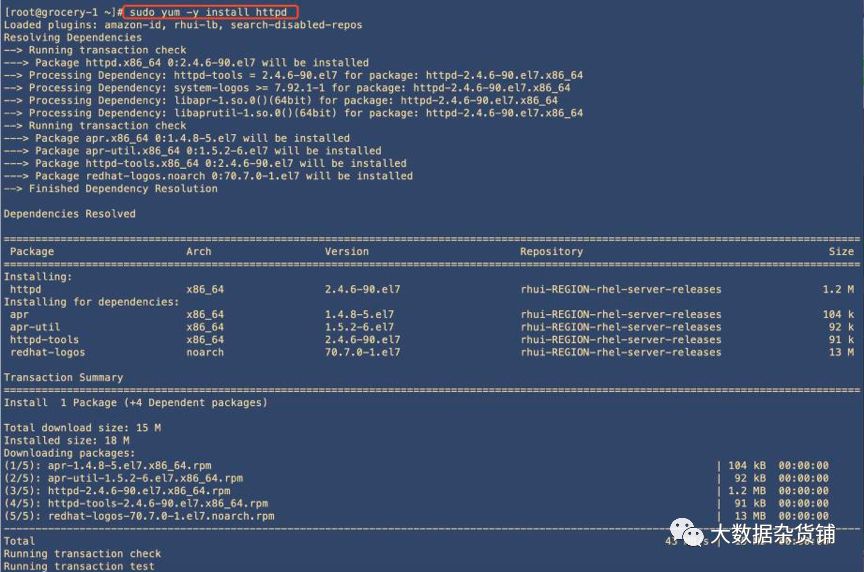
Task: Click the 大数据杂货铺 watermark text
Action: 773,533
